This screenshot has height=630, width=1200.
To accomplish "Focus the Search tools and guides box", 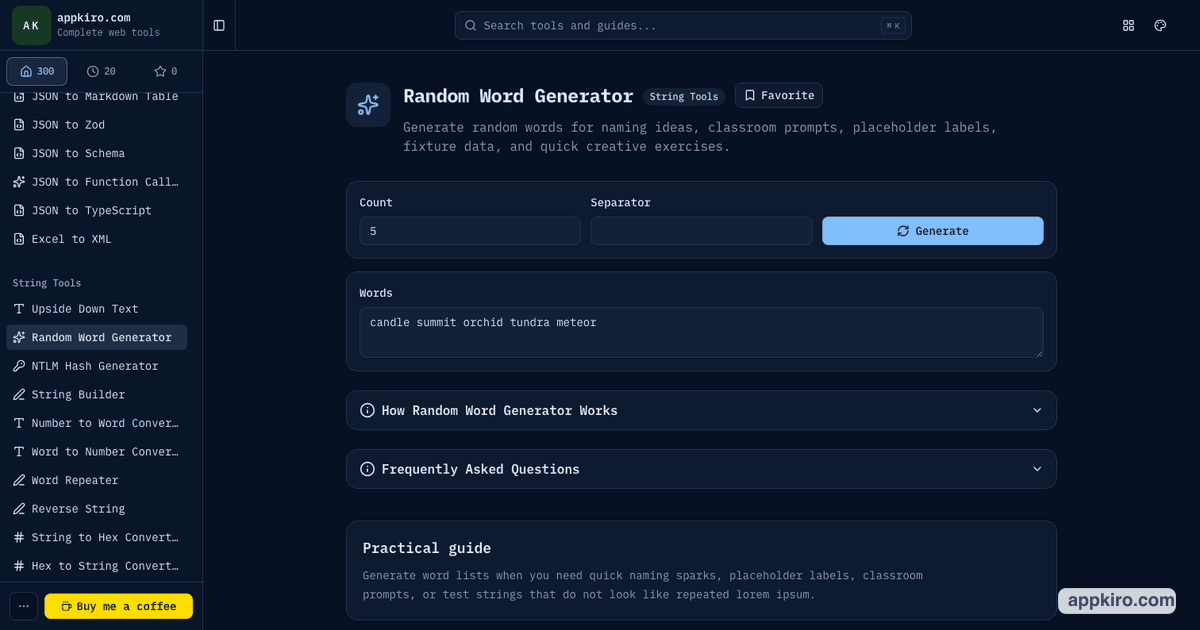I will [683, 25].
